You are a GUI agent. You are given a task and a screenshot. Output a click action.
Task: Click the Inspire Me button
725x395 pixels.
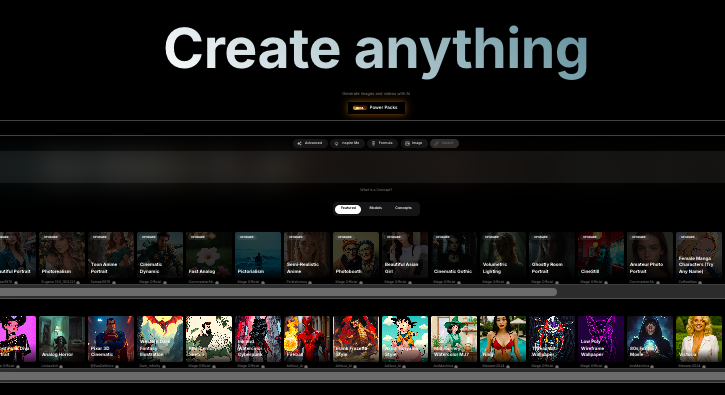347,143
